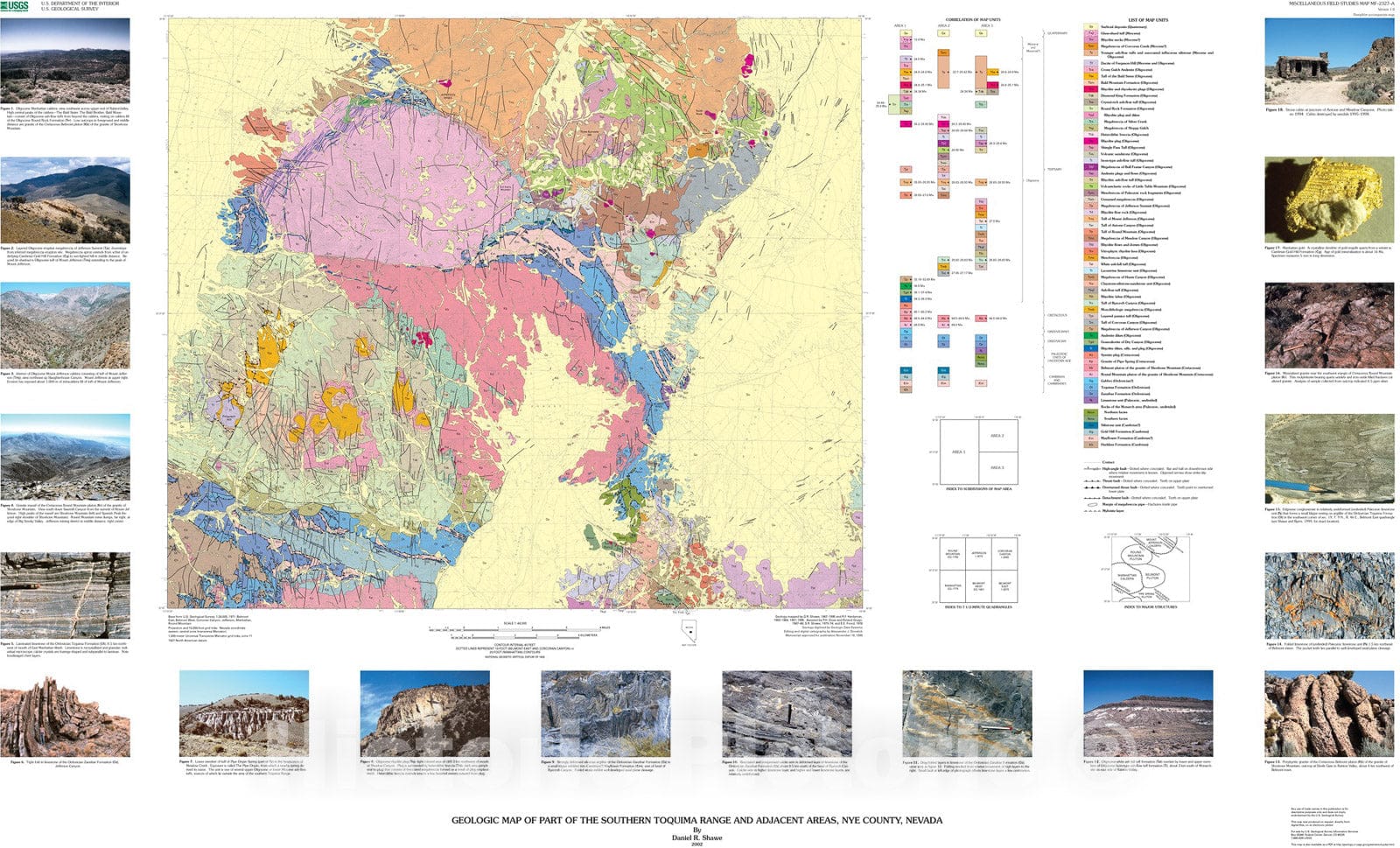
Task: Expand the Round Mountain Pluton in structures index
Action: click(x=1135, y=556)
